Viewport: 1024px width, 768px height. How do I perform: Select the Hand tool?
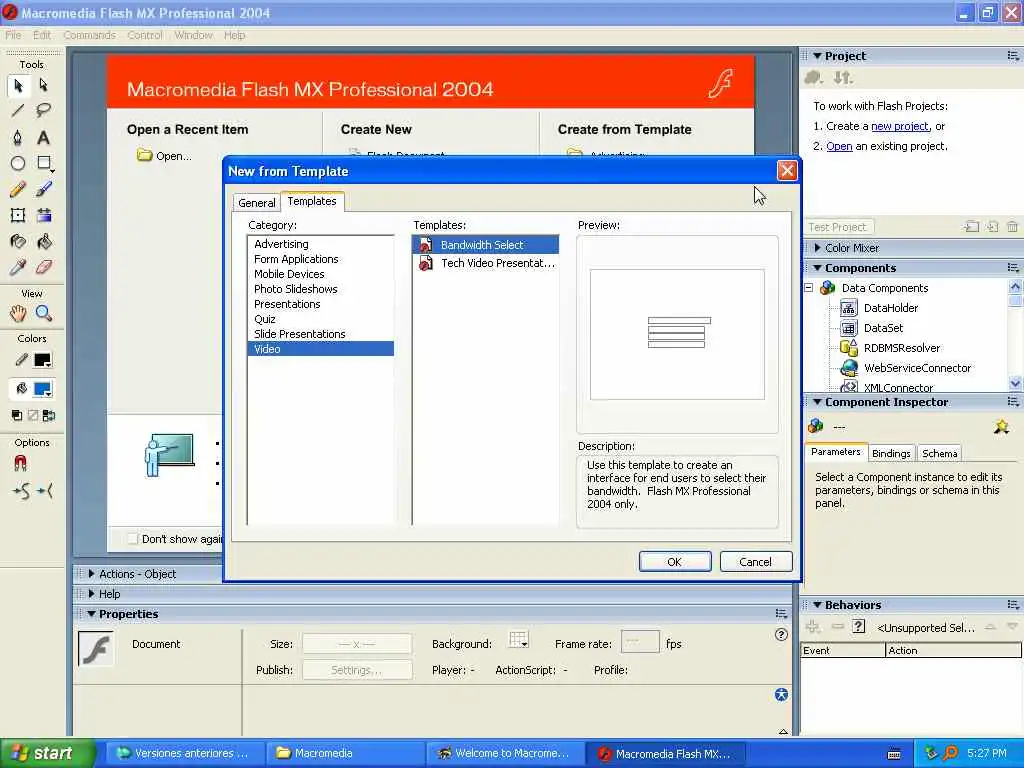(18, 313)
